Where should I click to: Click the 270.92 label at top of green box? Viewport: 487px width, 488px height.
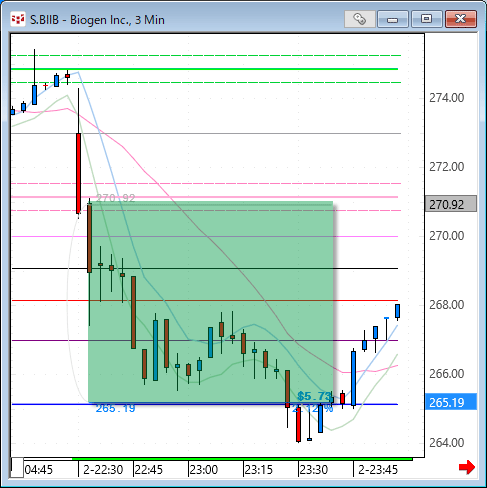pyautogui.click(x=116, y=198)
